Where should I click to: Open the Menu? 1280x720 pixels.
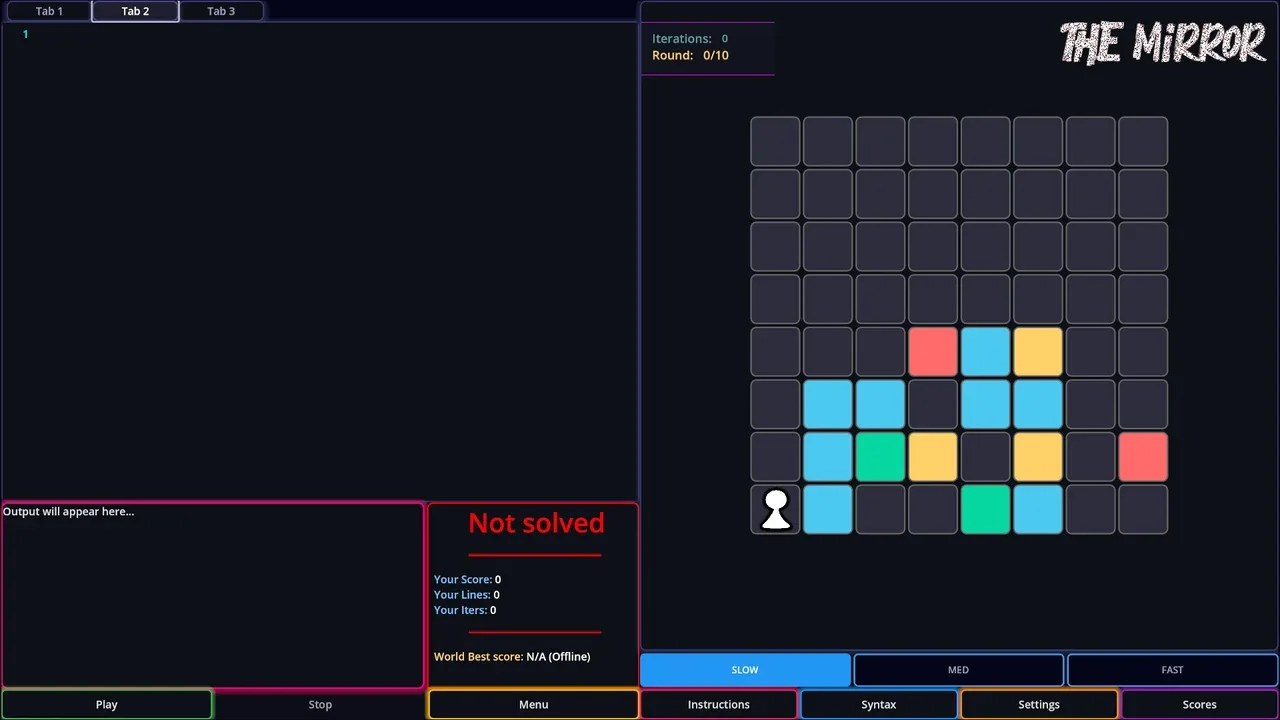[533, 704]
